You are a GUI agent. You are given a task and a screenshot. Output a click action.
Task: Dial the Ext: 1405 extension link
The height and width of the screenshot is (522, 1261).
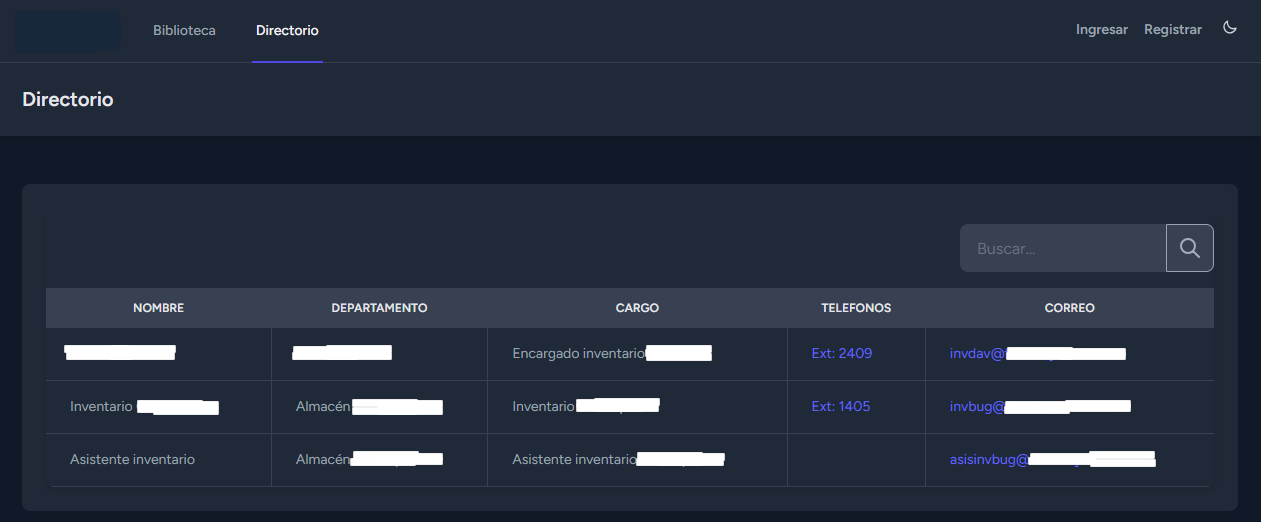point(840,406)
